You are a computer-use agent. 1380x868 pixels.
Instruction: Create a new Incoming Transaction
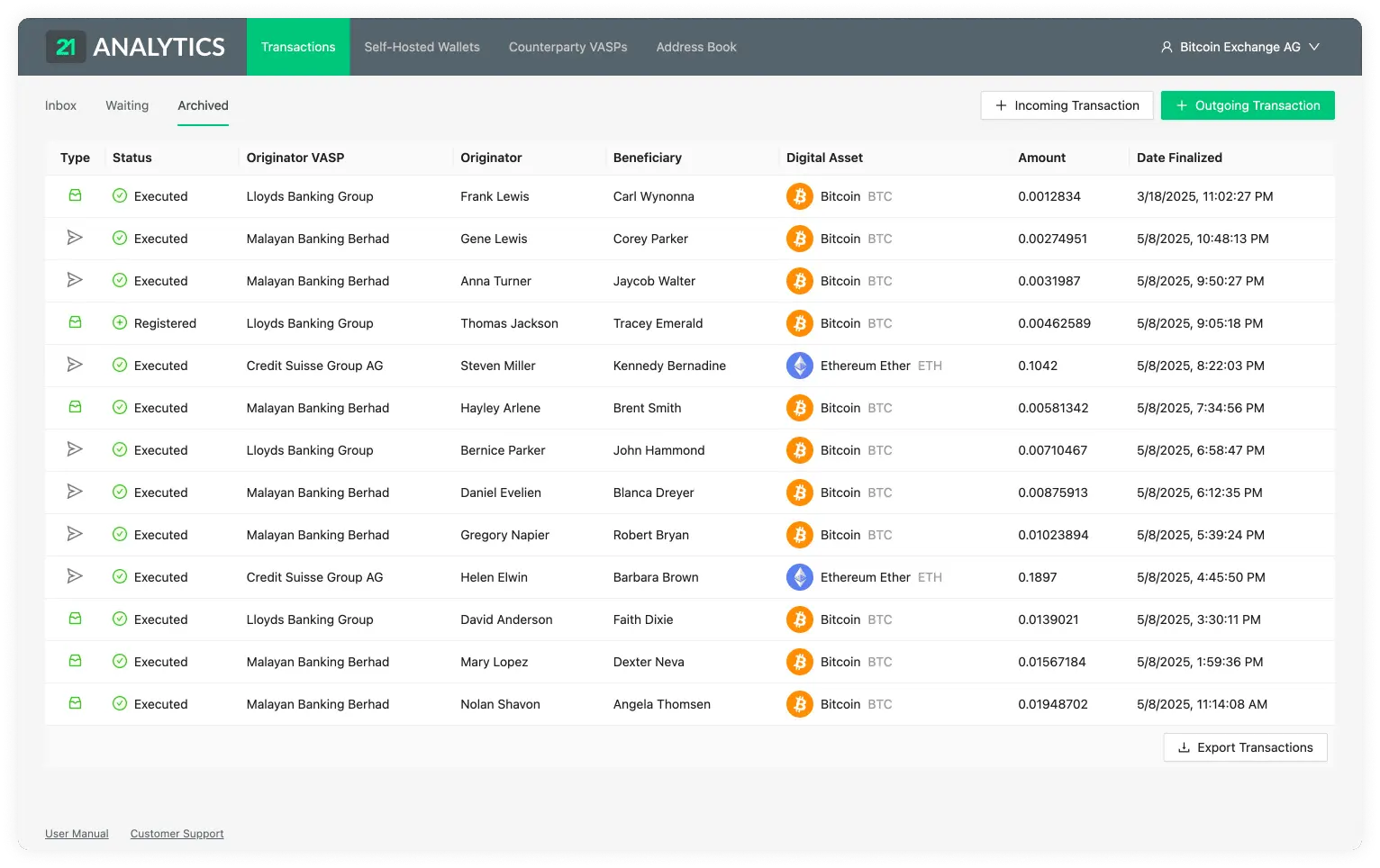tap(1067, 105)
